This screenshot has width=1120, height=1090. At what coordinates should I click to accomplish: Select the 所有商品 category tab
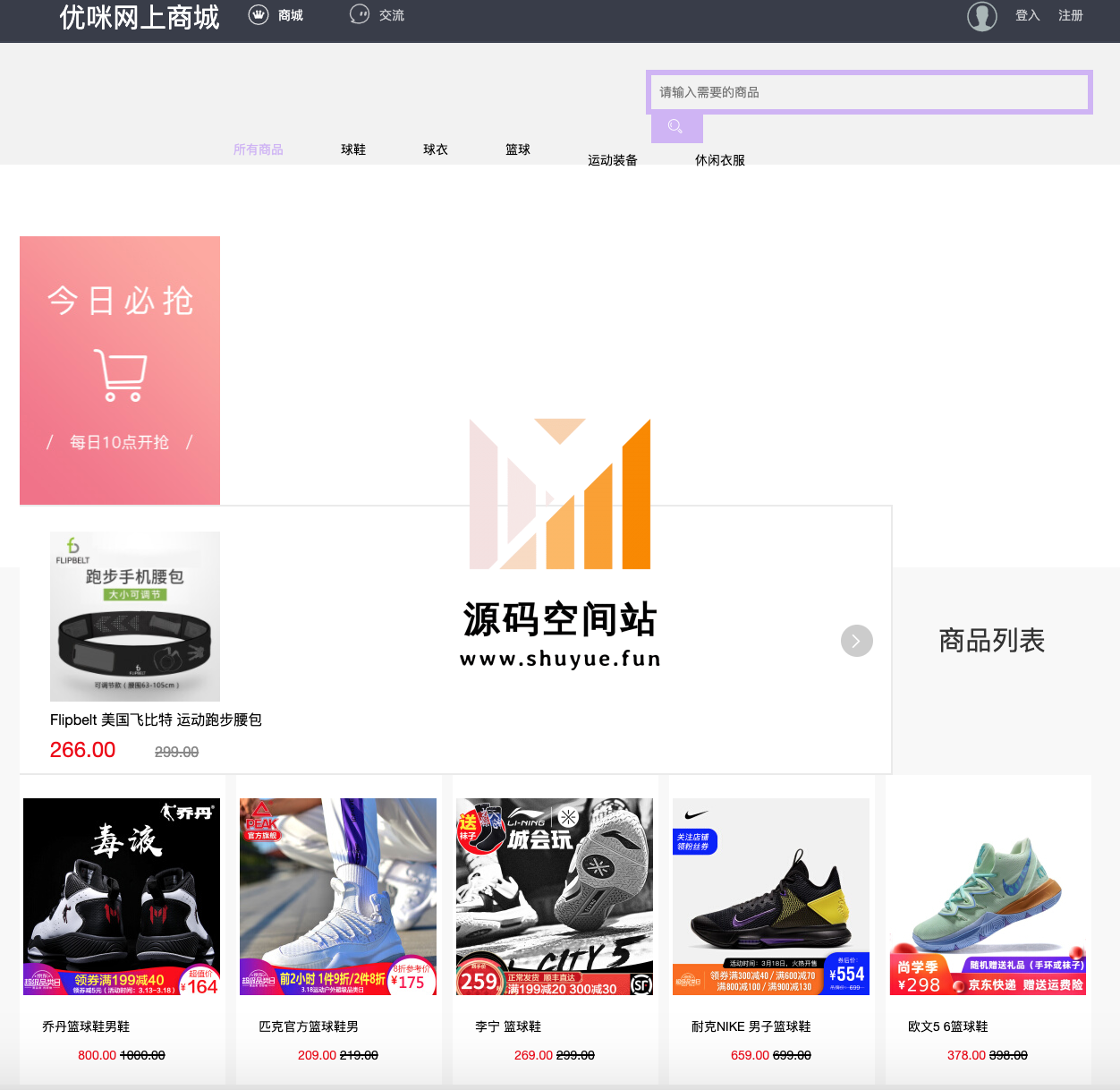click(x=259, y=149)
